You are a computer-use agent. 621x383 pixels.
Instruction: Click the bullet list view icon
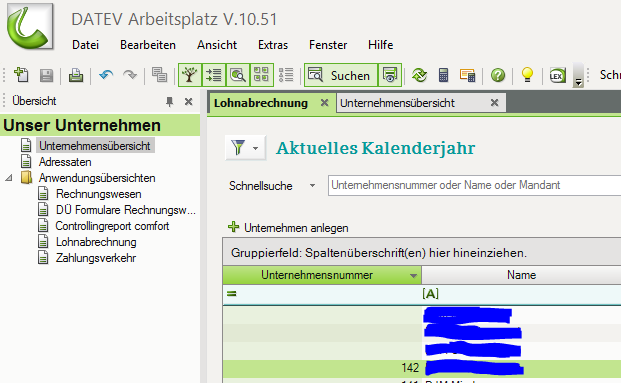click(x=286, y=75)
